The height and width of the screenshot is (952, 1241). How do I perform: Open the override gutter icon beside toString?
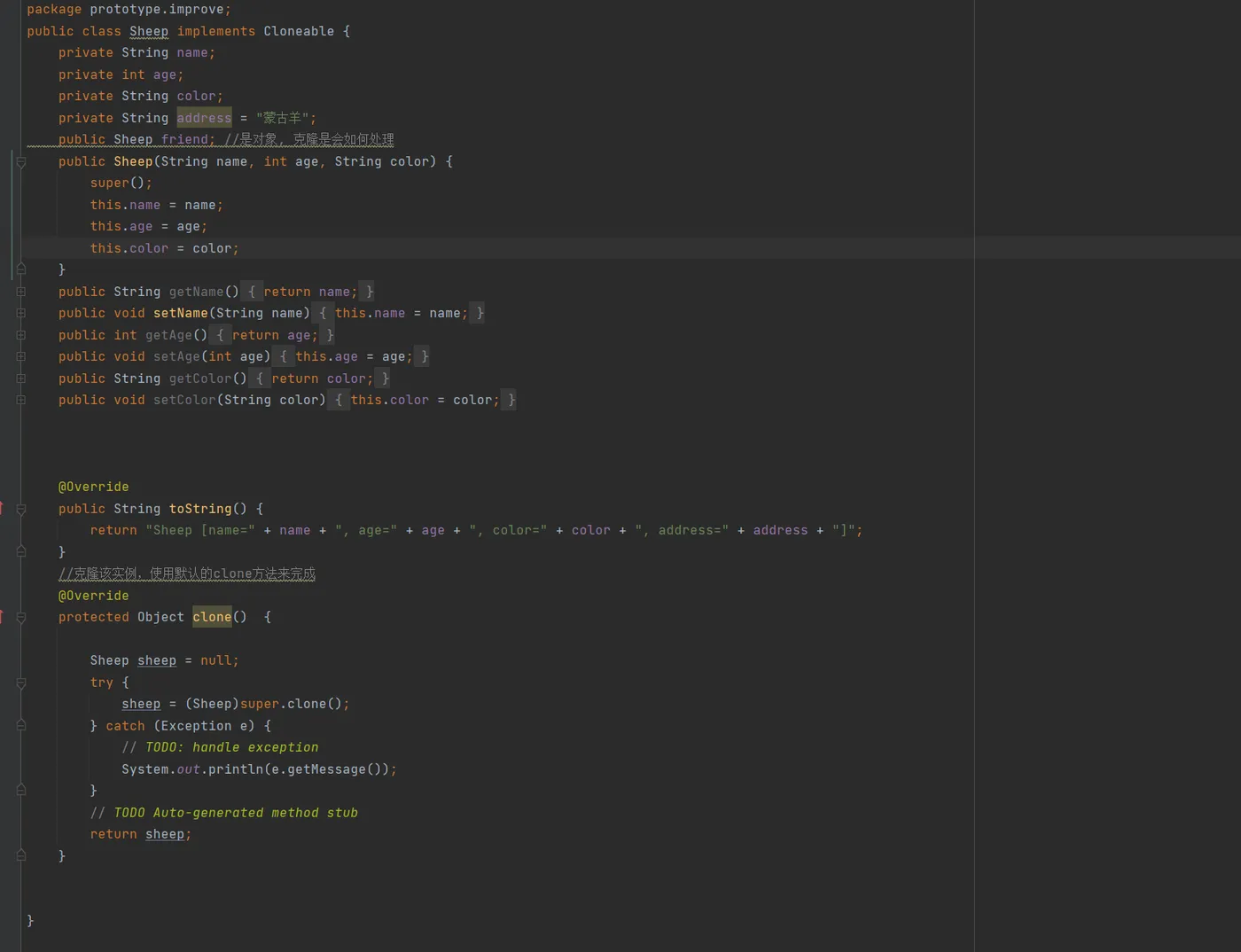[x=2, y=508]
